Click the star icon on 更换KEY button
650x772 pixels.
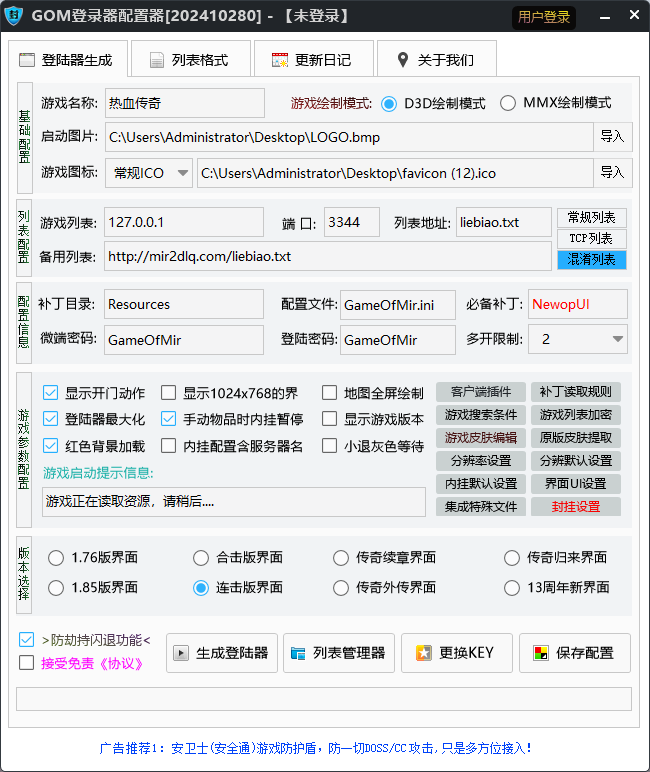(x=424, y=654)
